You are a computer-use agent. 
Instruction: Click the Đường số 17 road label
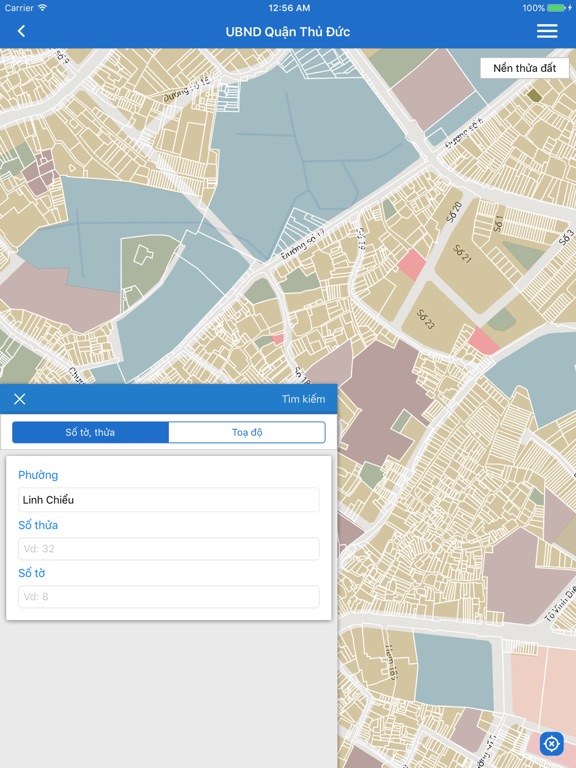[x=303, y=243]
